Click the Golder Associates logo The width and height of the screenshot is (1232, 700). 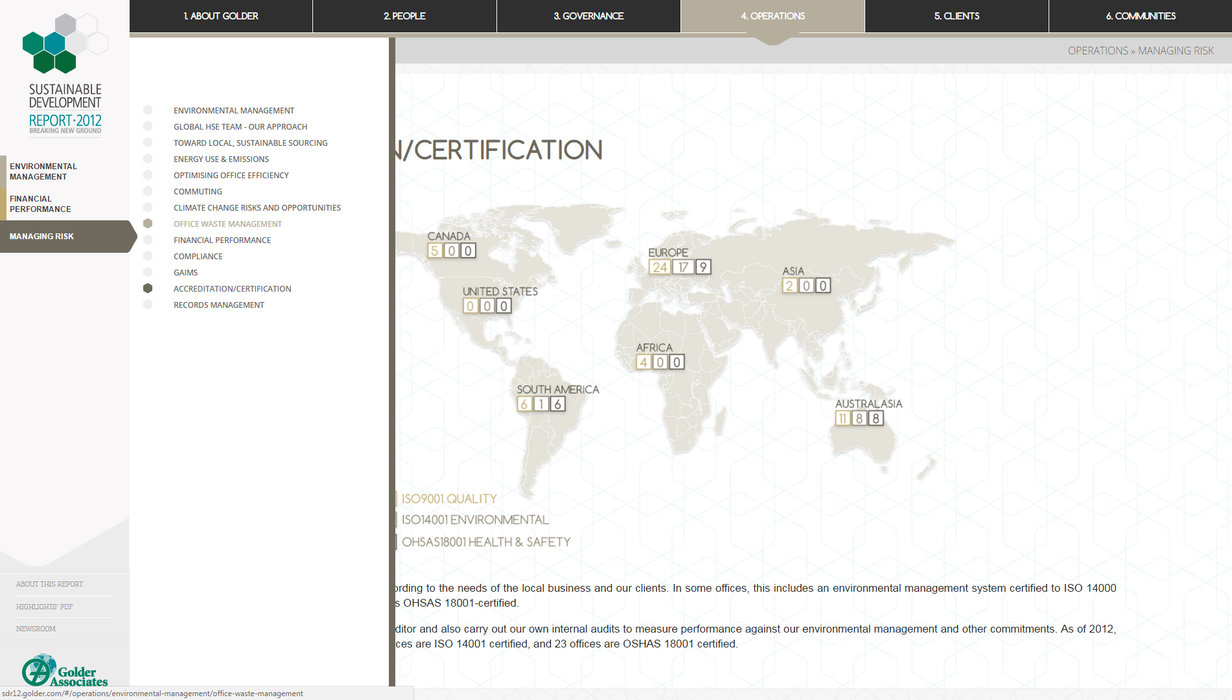(x=65, y=670)
